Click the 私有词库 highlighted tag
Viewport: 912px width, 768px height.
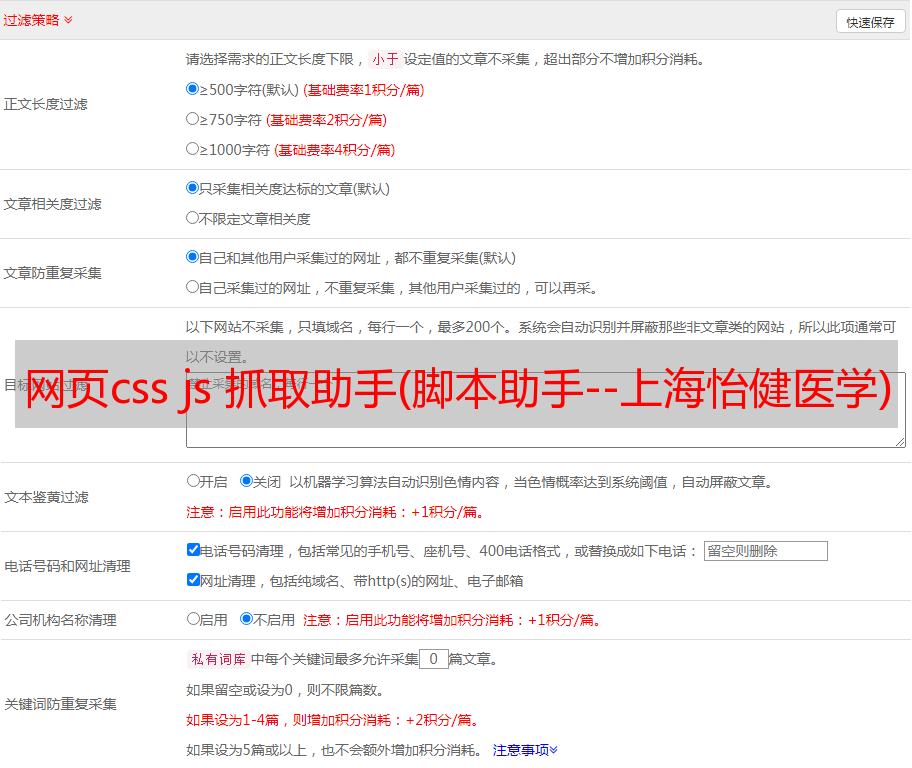point(218,659)
